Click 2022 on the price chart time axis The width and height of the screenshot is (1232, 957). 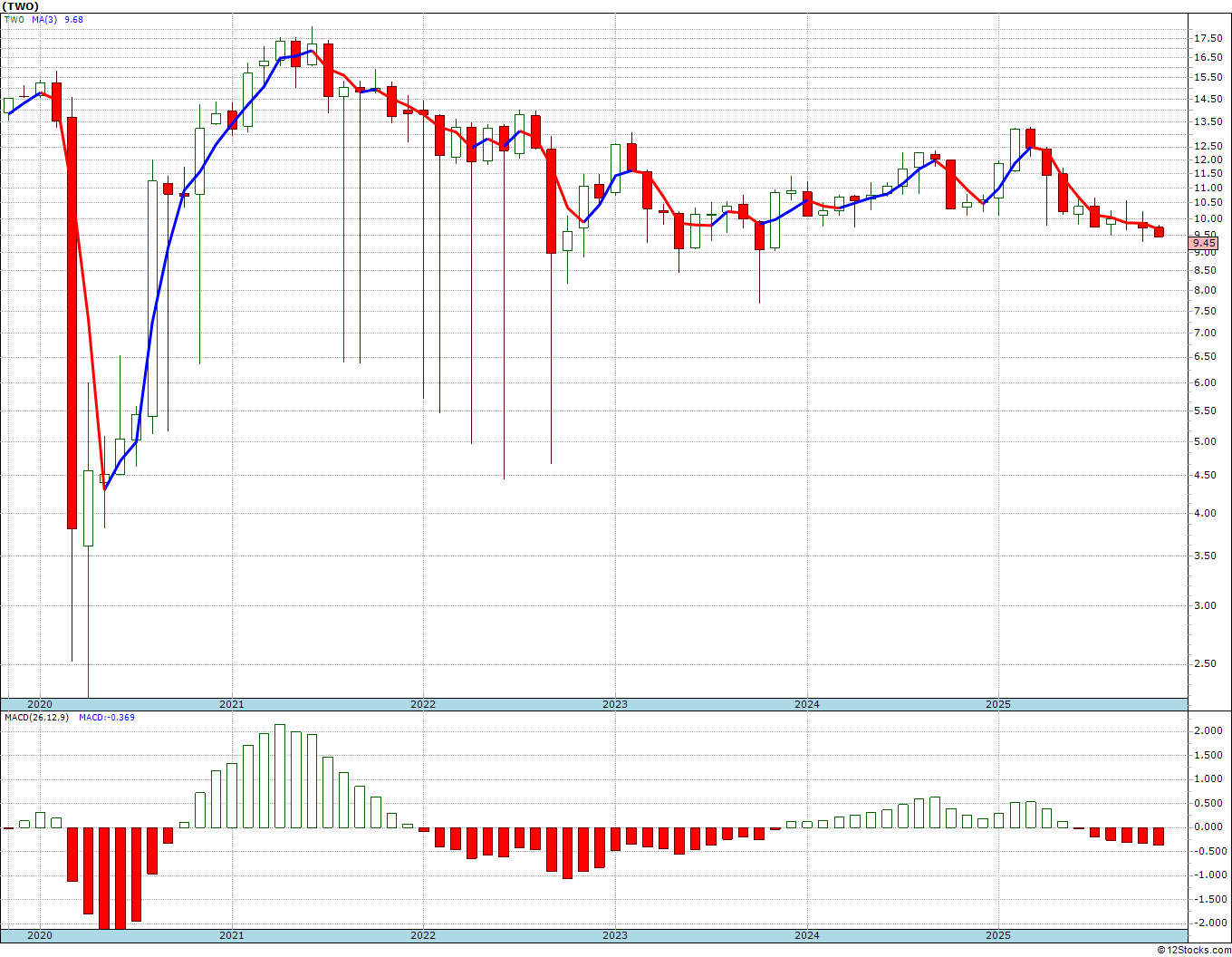pos(422,704)
